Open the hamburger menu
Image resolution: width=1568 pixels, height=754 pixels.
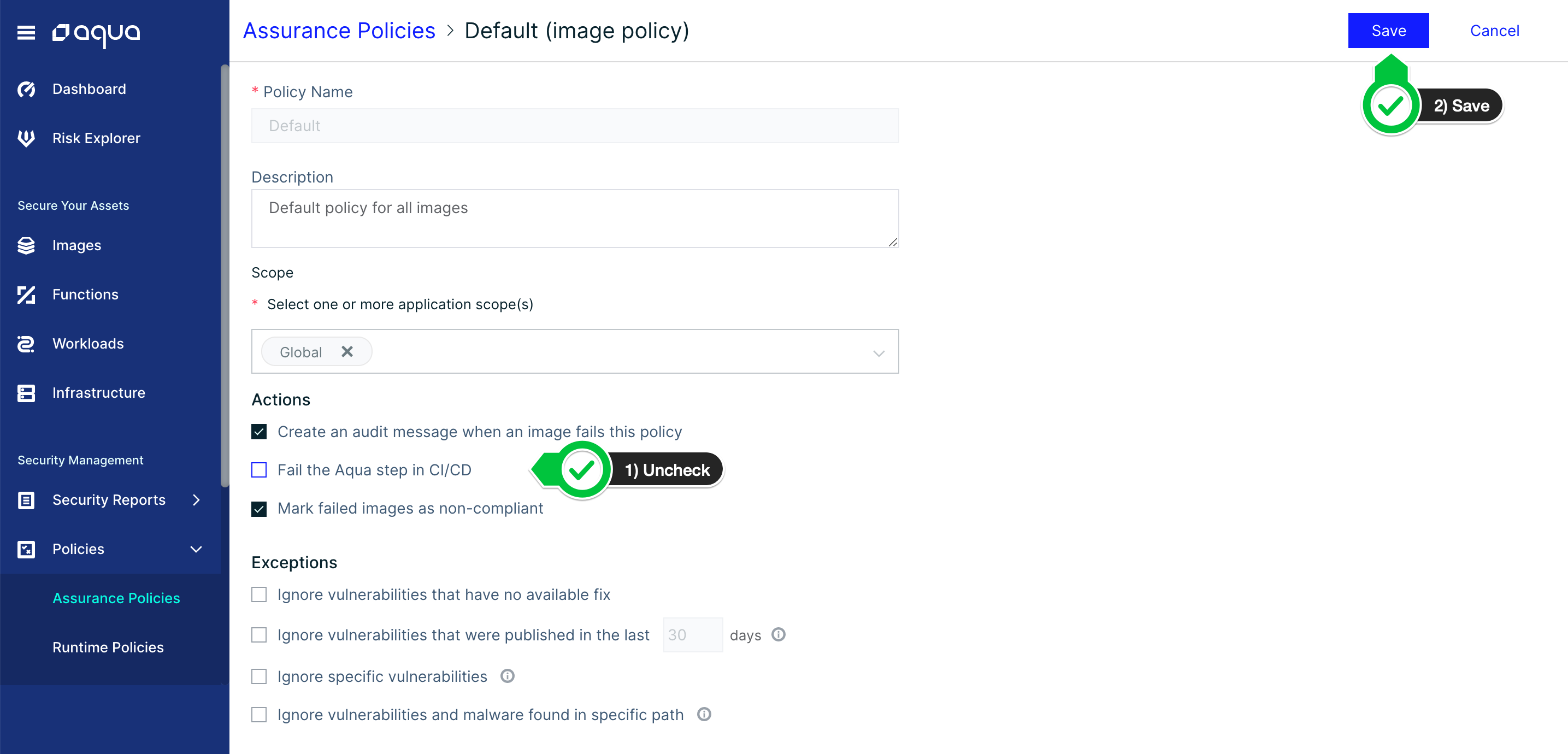click(x=26, y=33)
